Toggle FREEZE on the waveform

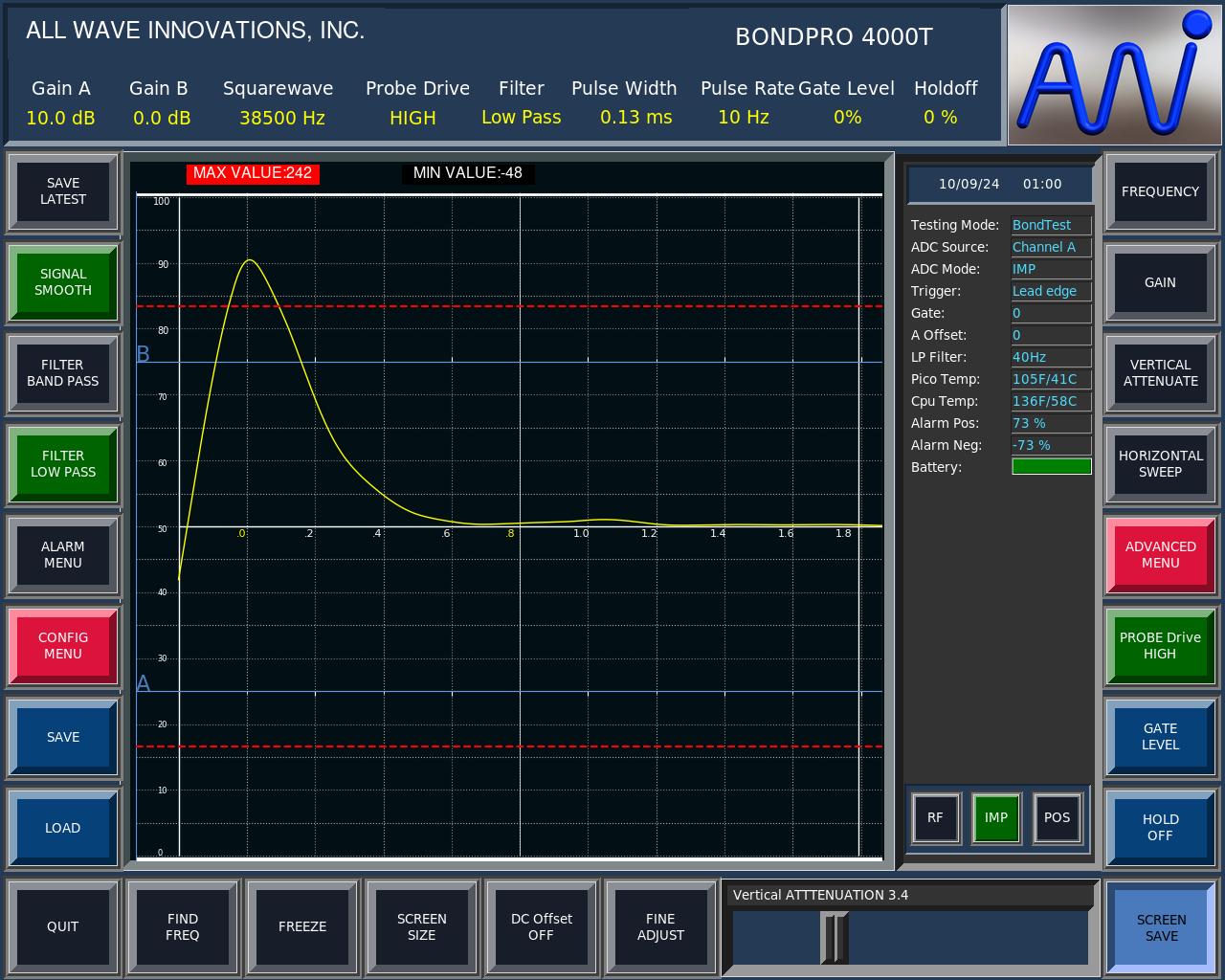(x=302, y=926)
